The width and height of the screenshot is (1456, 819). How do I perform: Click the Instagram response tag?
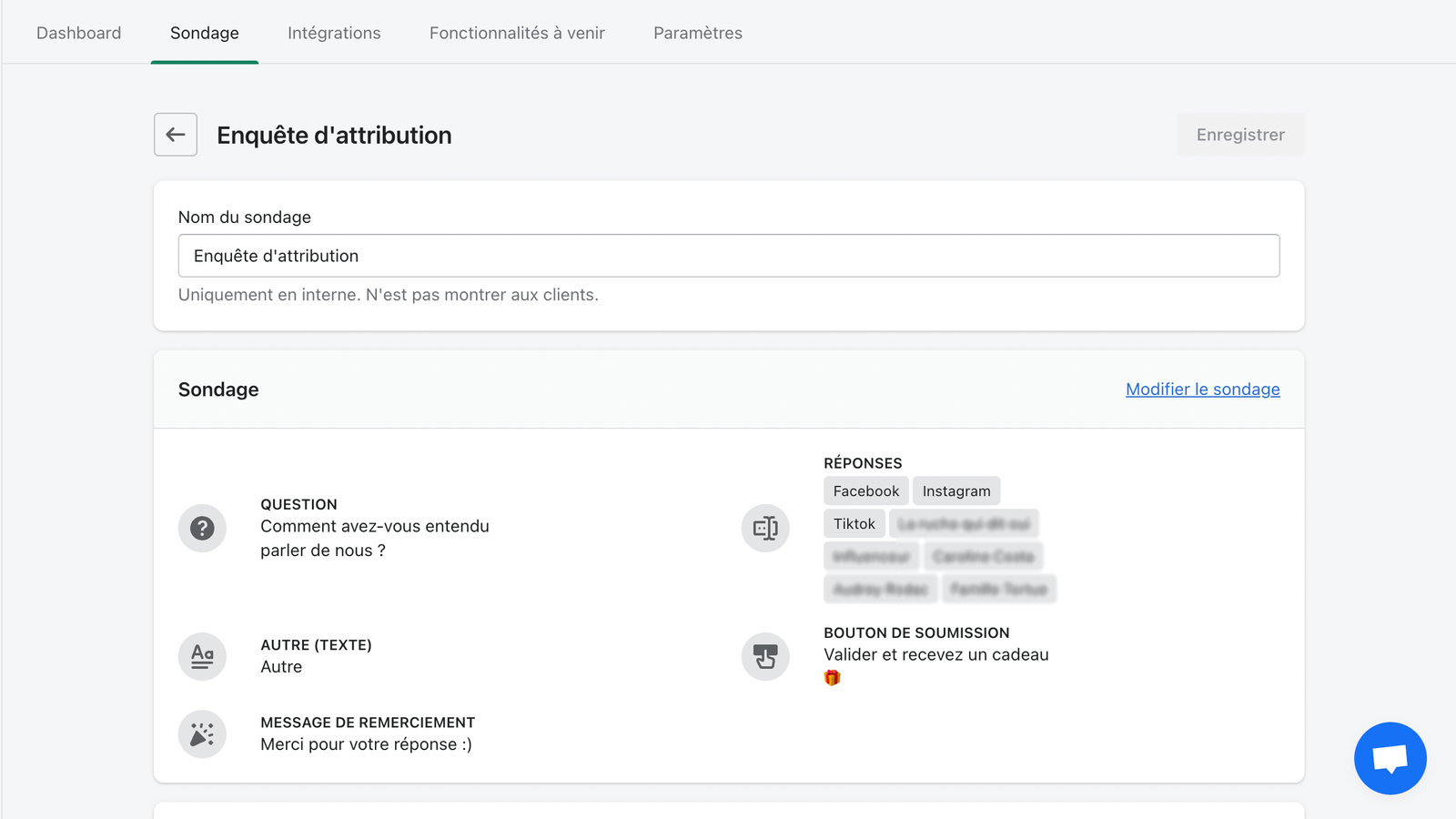(956, 491)
